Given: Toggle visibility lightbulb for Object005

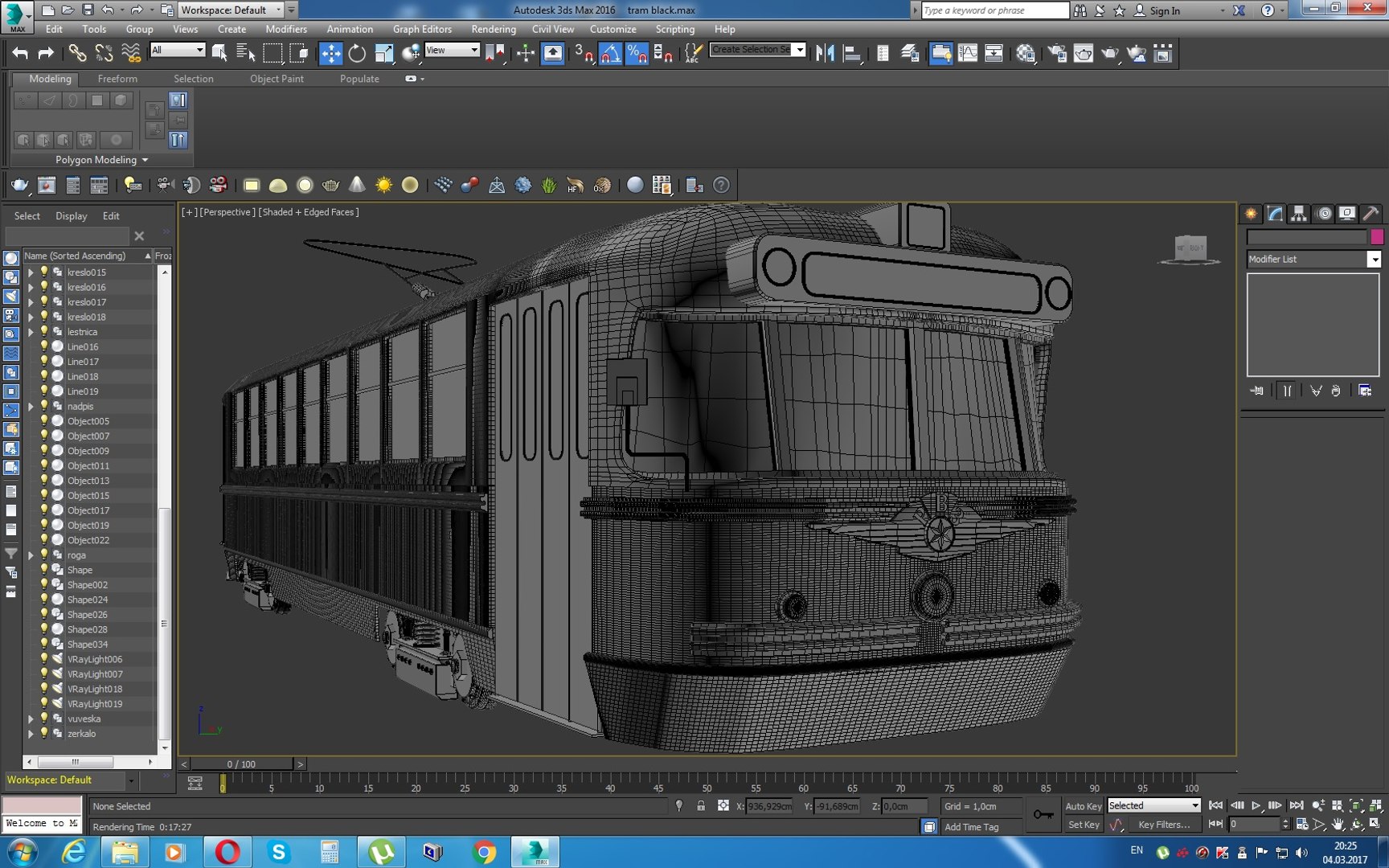Looking at the screenshot, I should [44, 421].
